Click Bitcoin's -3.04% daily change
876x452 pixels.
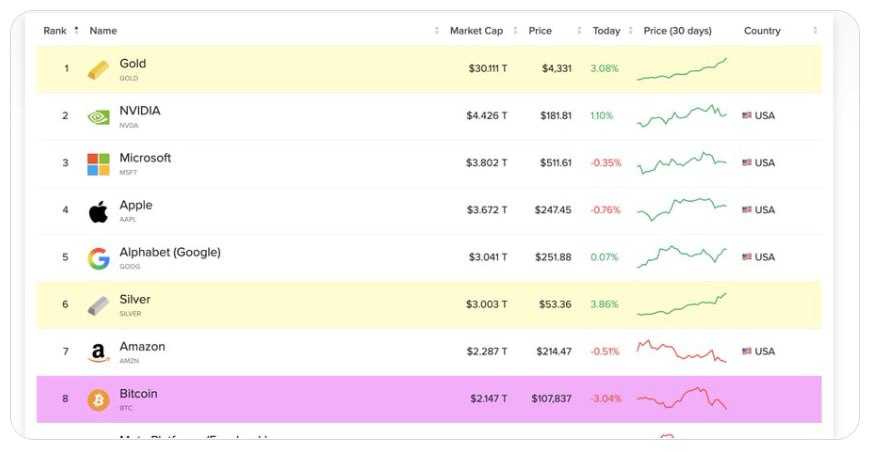606,399
